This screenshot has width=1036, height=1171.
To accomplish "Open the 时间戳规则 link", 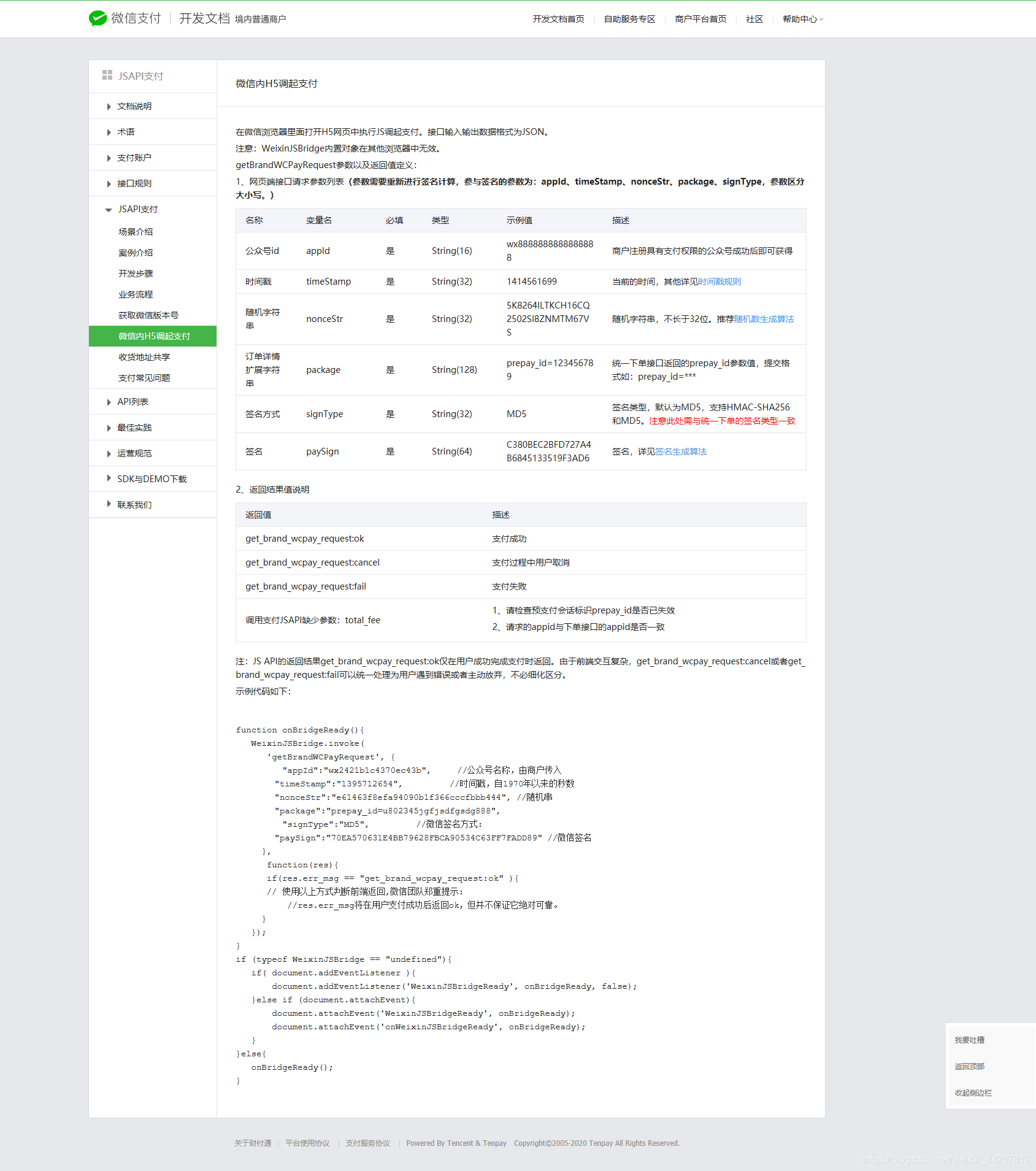I will 719,282.
